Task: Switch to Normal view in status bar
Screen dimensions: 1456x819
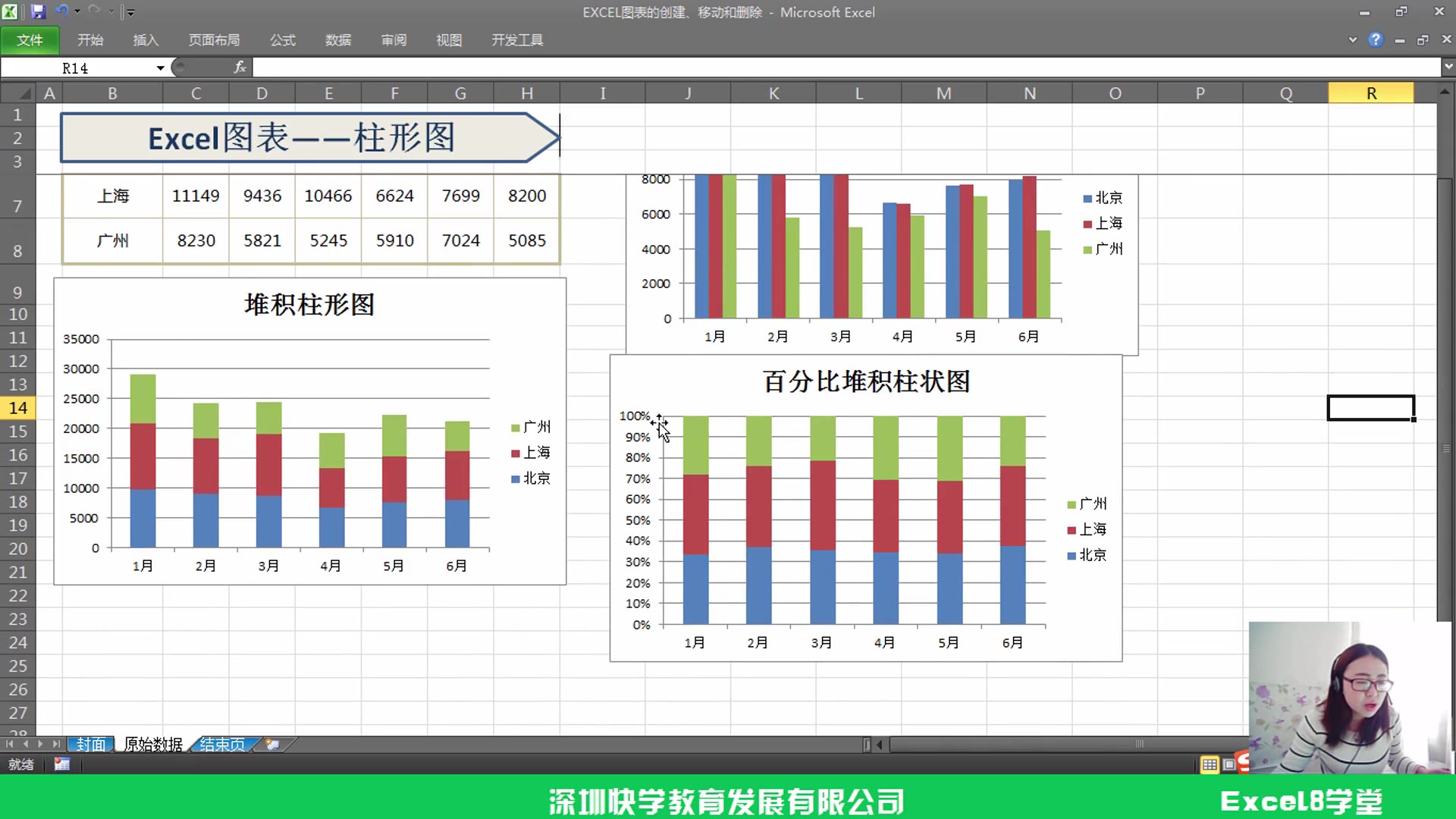Action: tap(1210, 764)
